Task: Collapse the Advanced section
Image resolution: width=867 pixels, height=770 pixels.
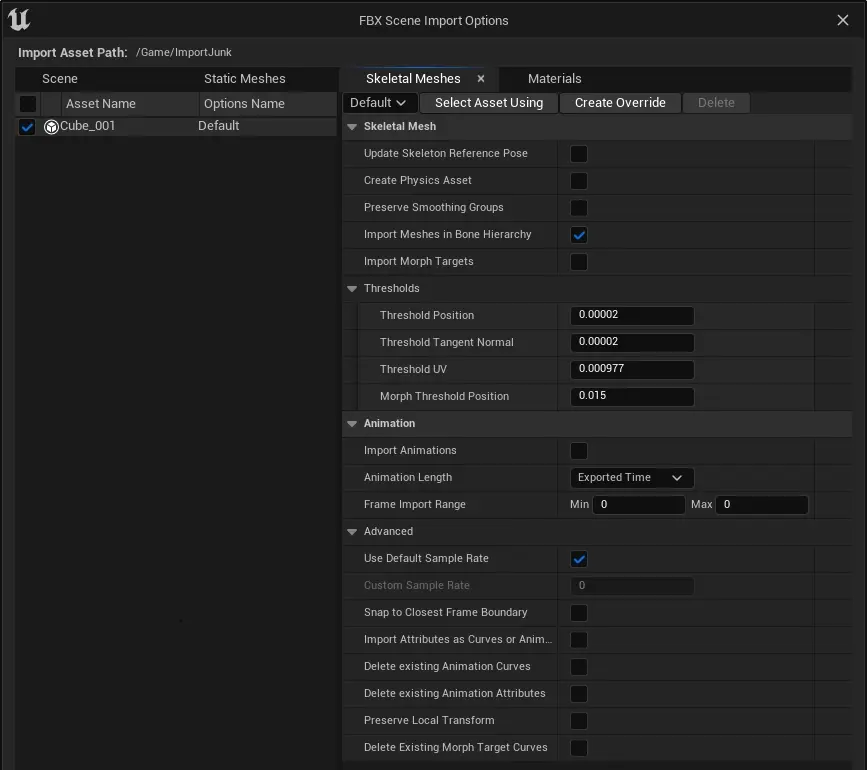Action: click(352, 532)
